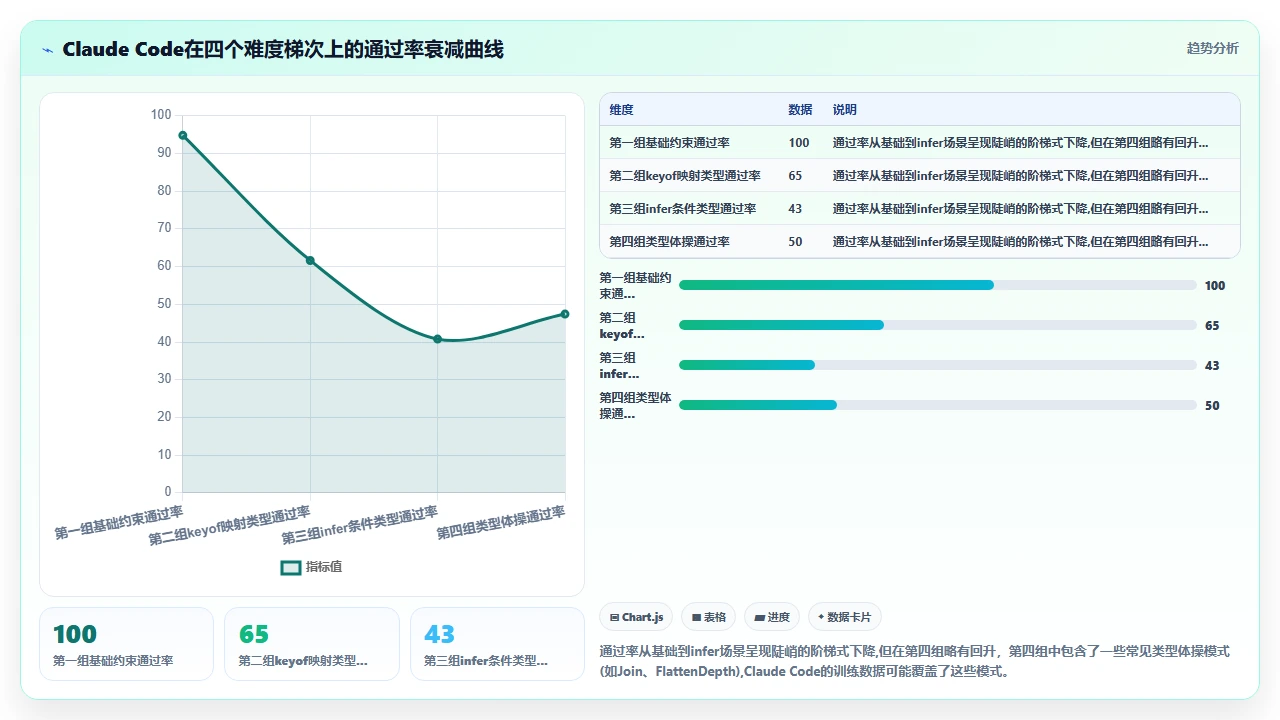Screen dimensions: 1280x720
Task: Click the x-axis label 第三组infer条件类型通过率
Action: [360, 525]
